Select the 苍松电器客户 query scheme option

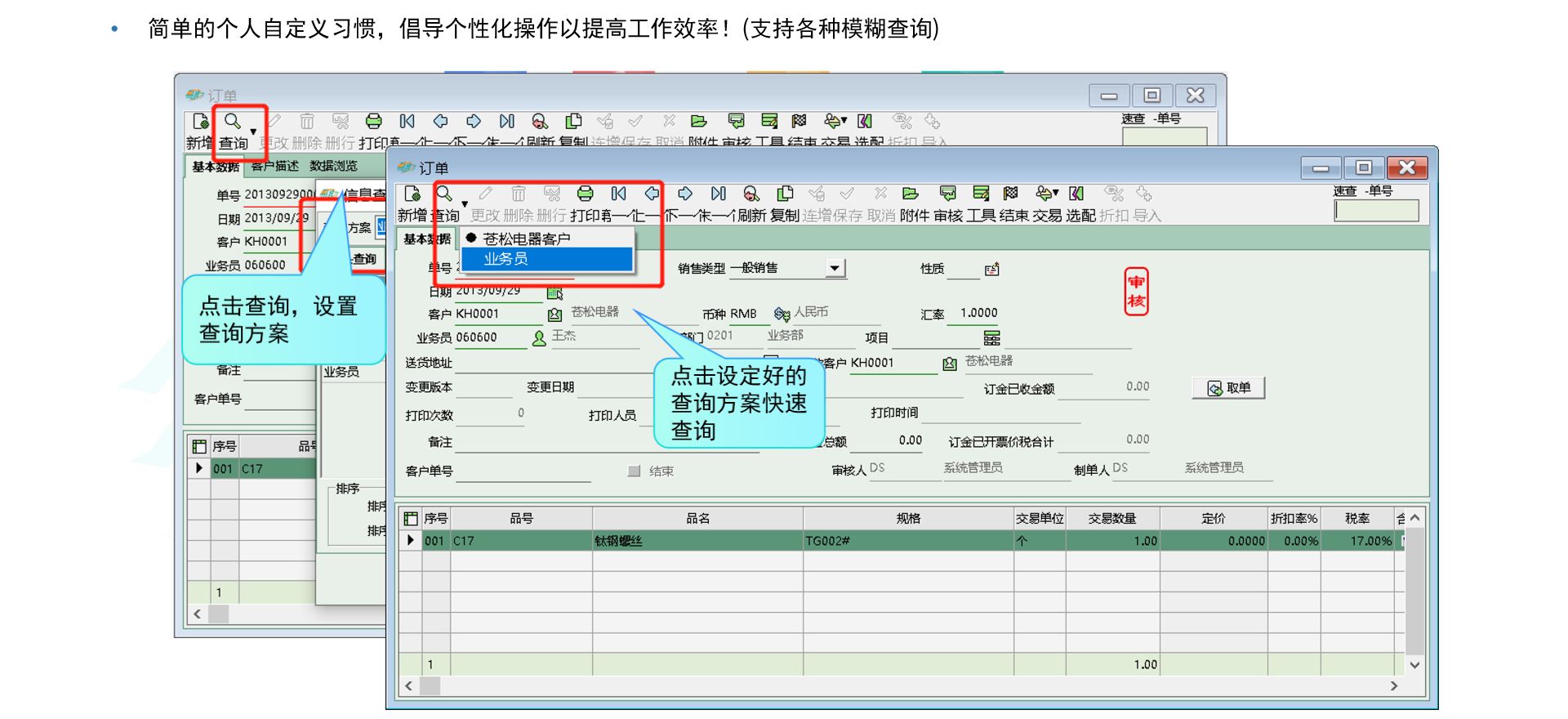[526, 239]
